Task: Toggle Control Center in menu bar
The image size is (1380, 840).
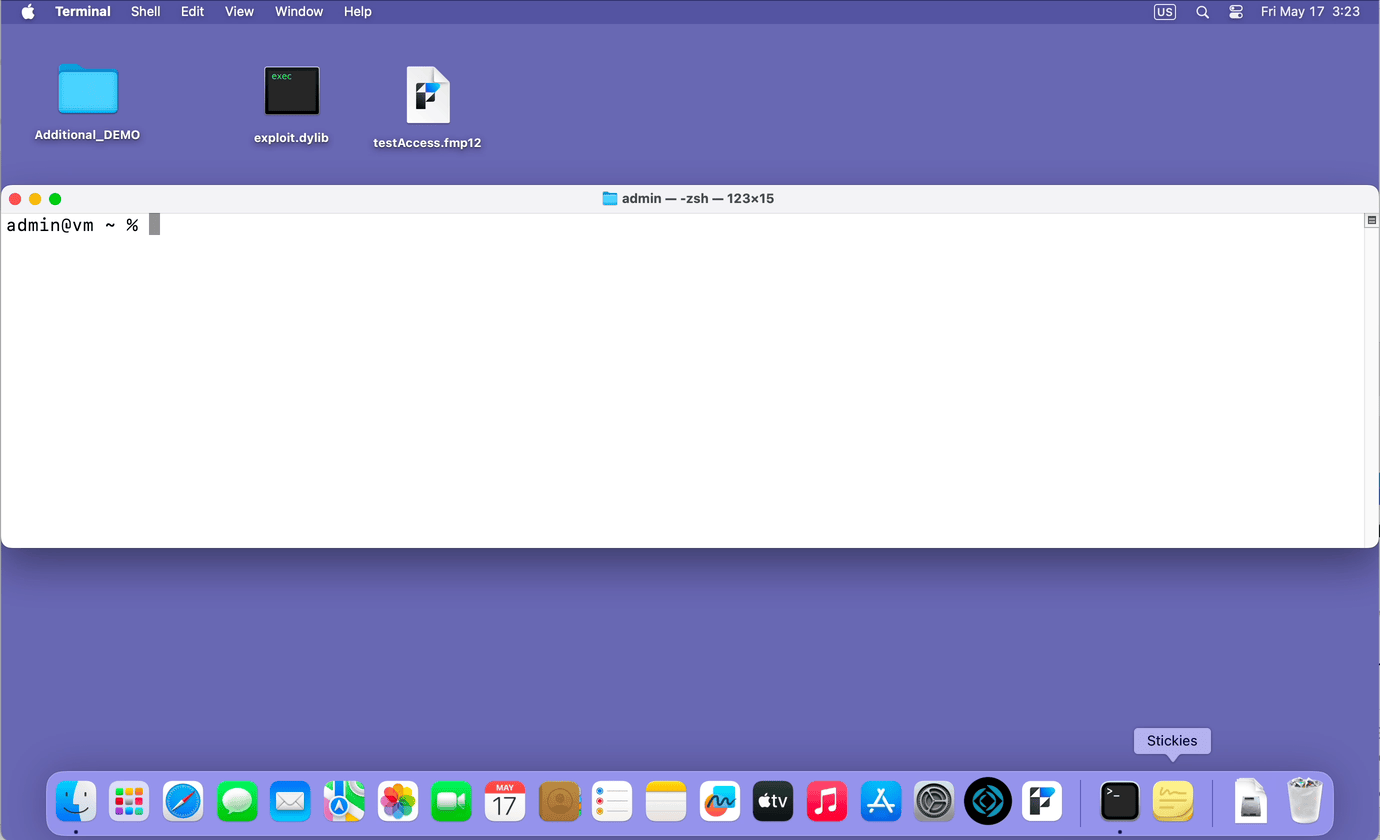Action: click(1236, 12)
